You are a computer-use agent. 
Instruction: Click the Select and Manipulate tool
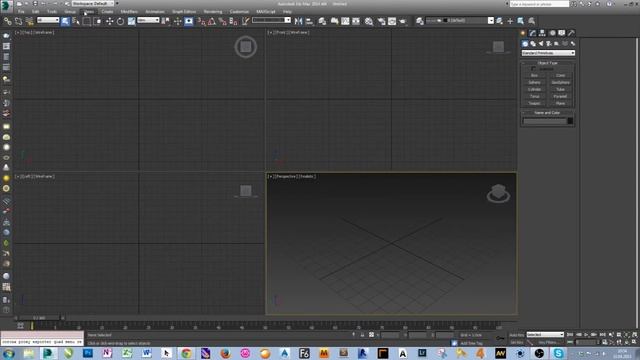pos(178,21)
